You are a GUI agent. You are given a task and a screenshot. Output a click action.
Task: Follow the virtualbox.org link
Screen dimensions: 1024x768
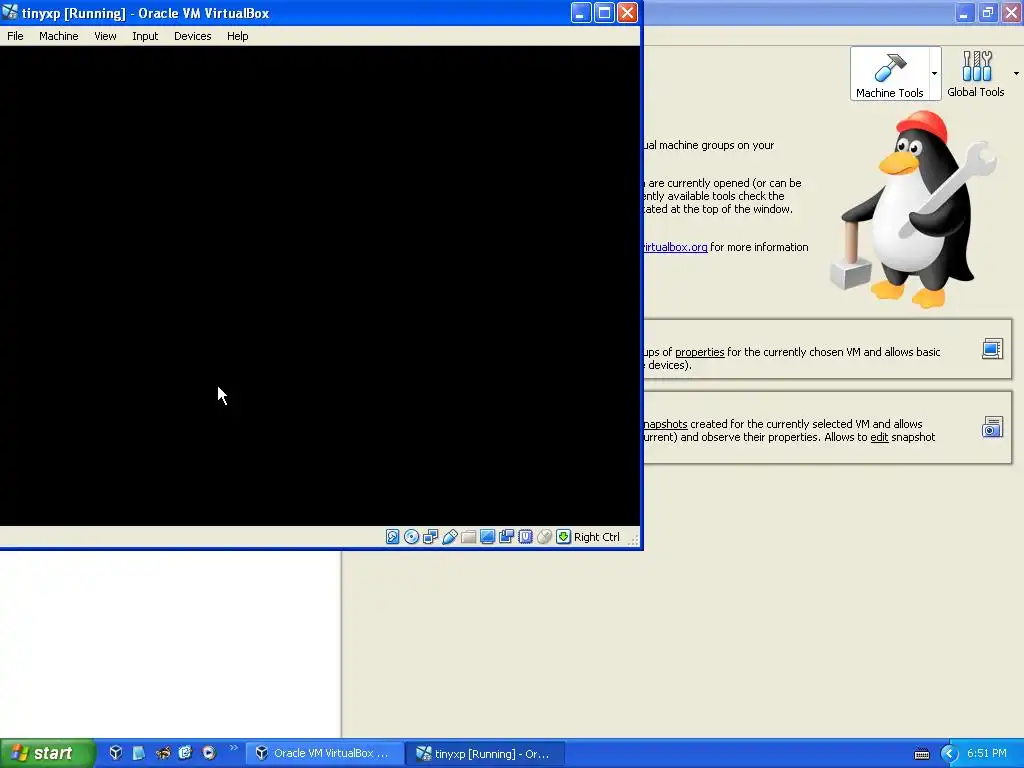pyautogui.click(x=675, y=247)
